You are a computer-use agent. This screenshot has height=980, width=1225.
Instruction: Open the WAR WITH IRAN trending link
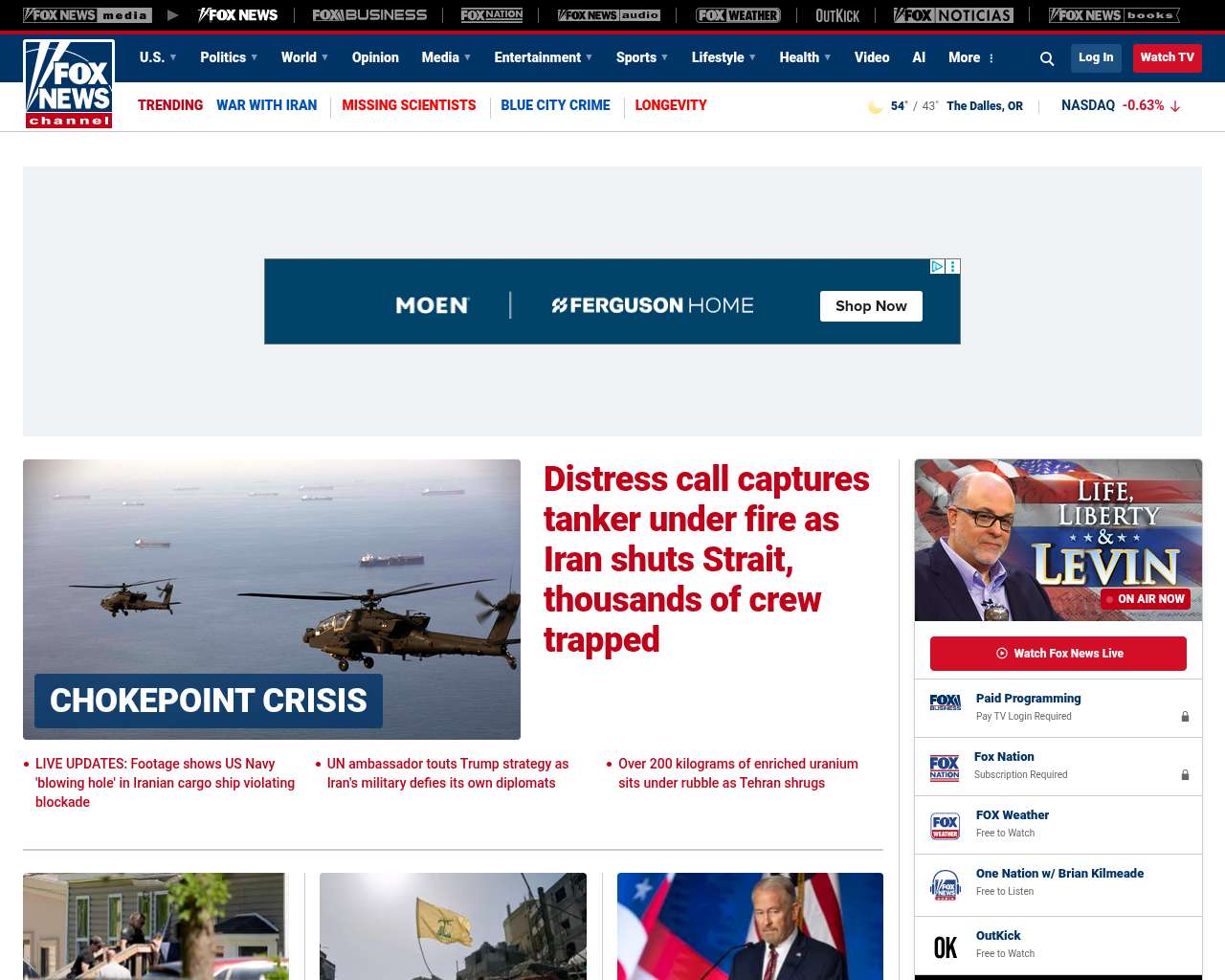point(266,105)
